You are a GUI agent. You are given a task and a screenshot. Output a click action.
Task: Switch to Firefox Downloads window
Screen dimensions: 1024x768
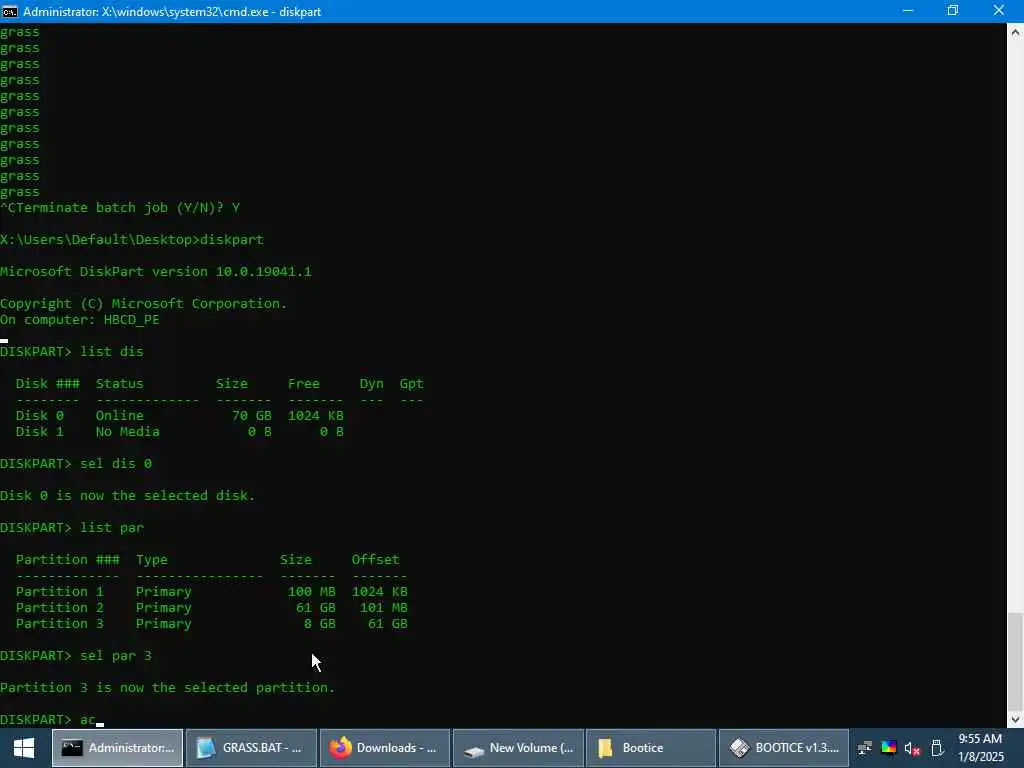384,748
